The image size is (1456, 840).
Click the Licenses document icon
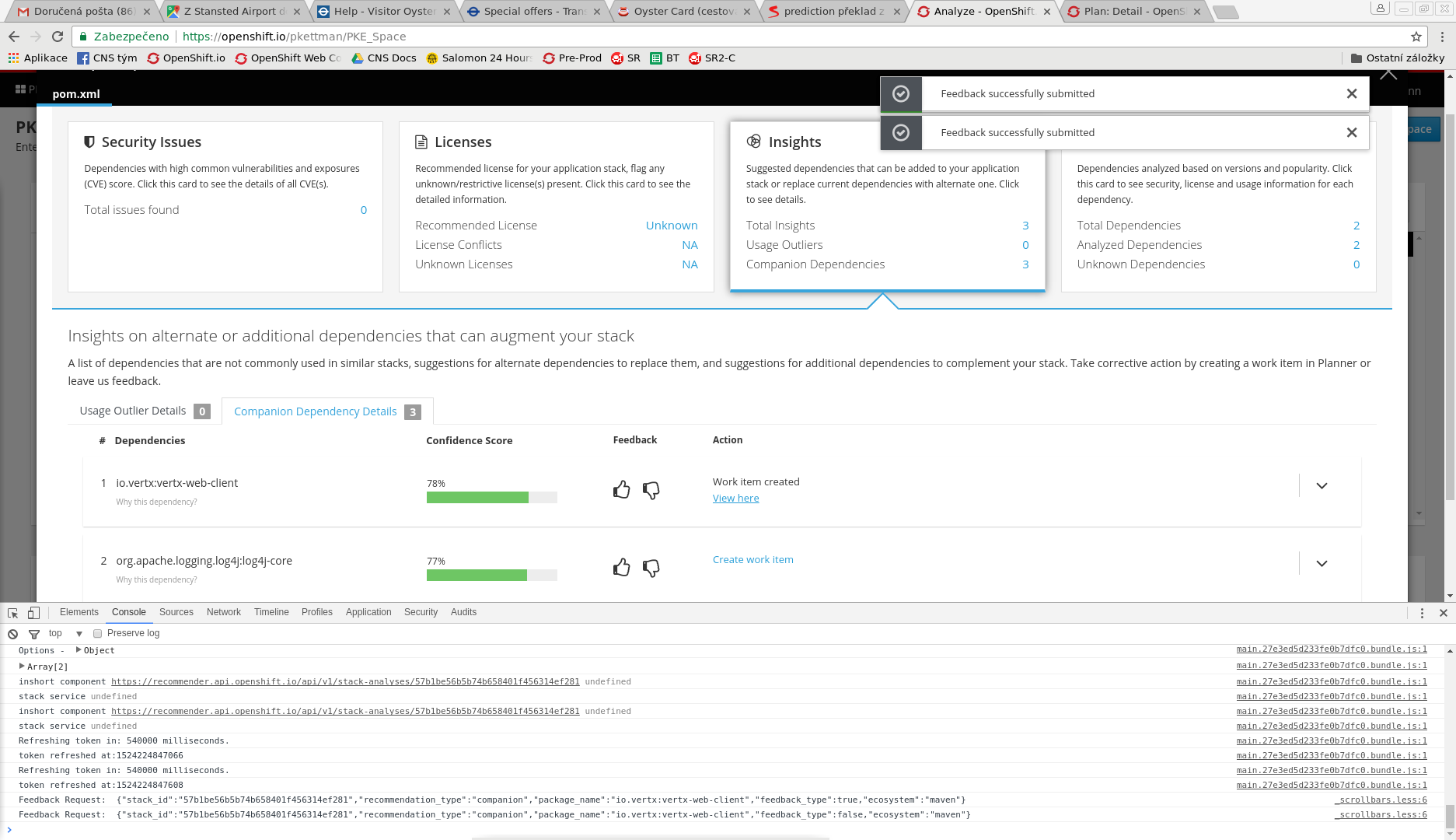pyautogui.click(x=422, y=142)
